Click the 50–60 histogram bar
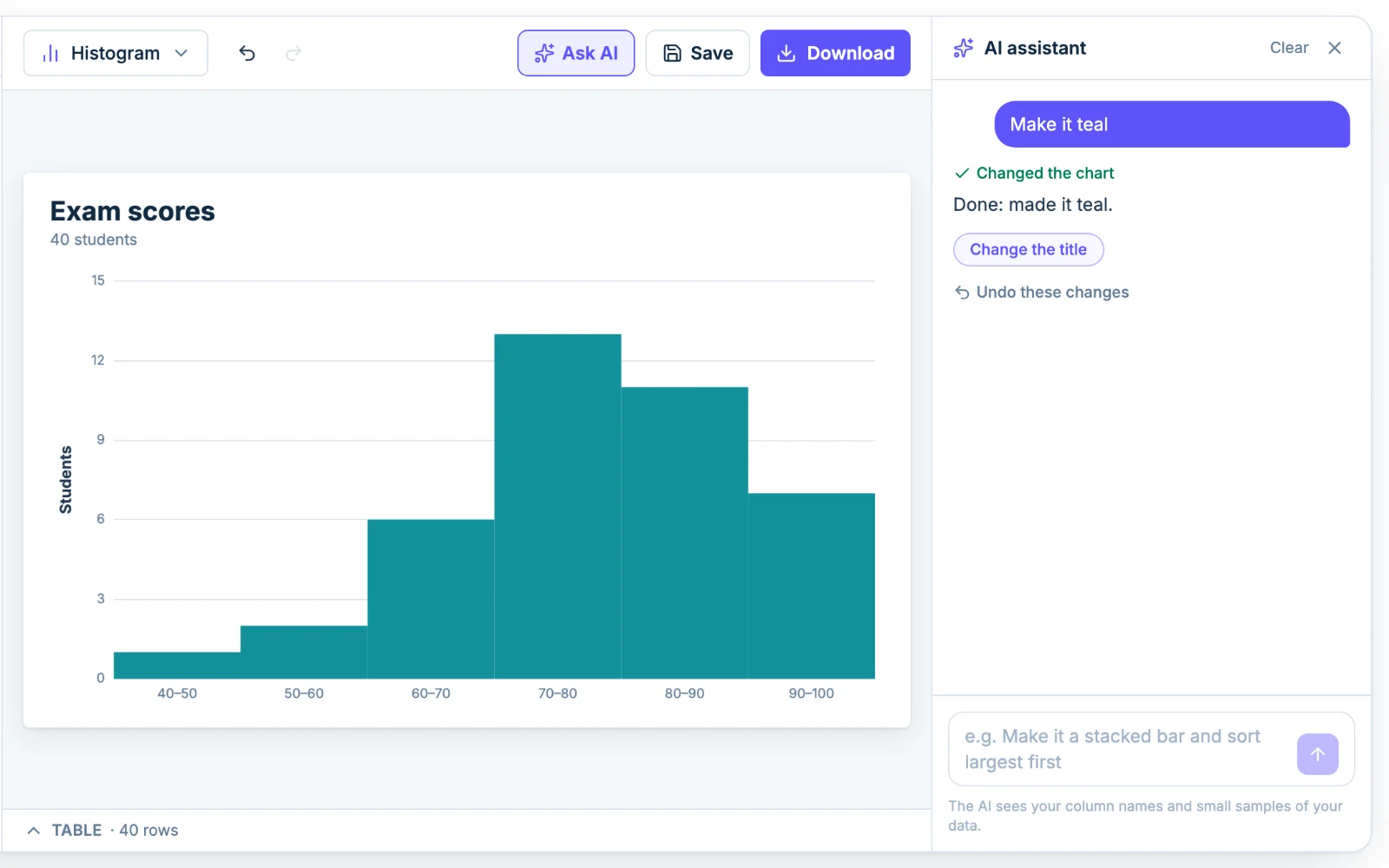This screenshot has height=868, width=1389. tap(304, 652)
